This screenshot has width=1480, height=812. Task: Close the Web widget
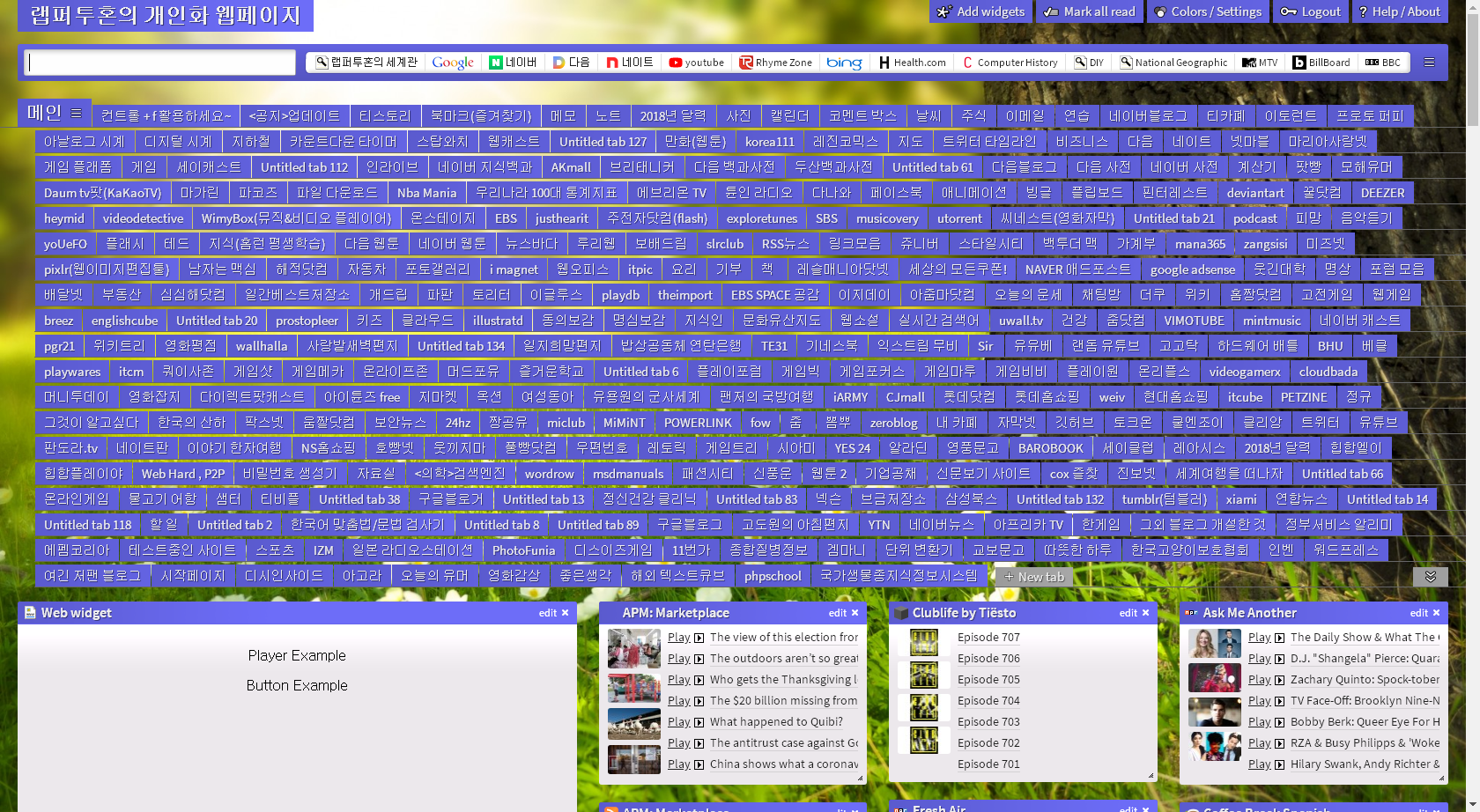566,613
